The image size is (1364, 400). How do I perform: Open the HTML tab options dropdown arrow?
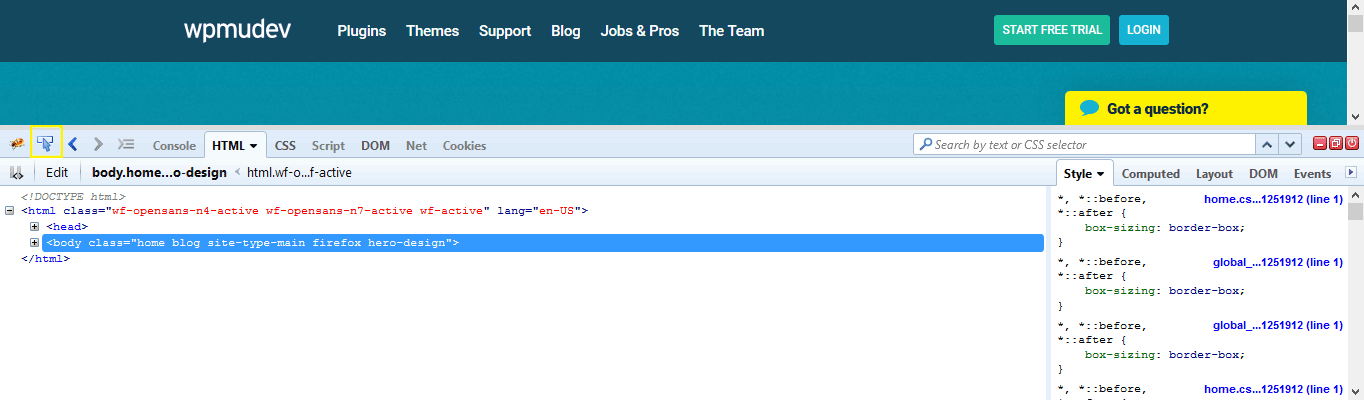[x=254, y=146]
